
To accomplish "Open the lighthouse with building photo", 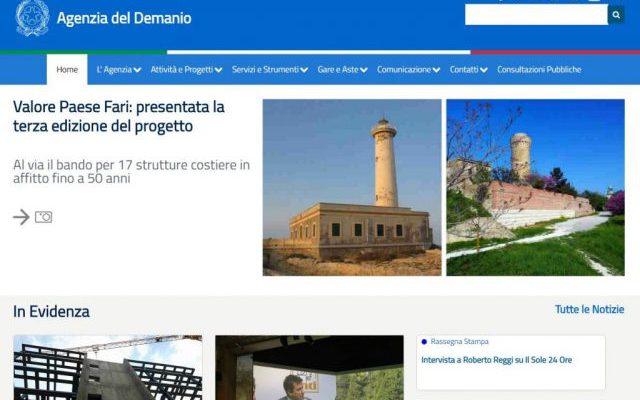I will point(352,187).
